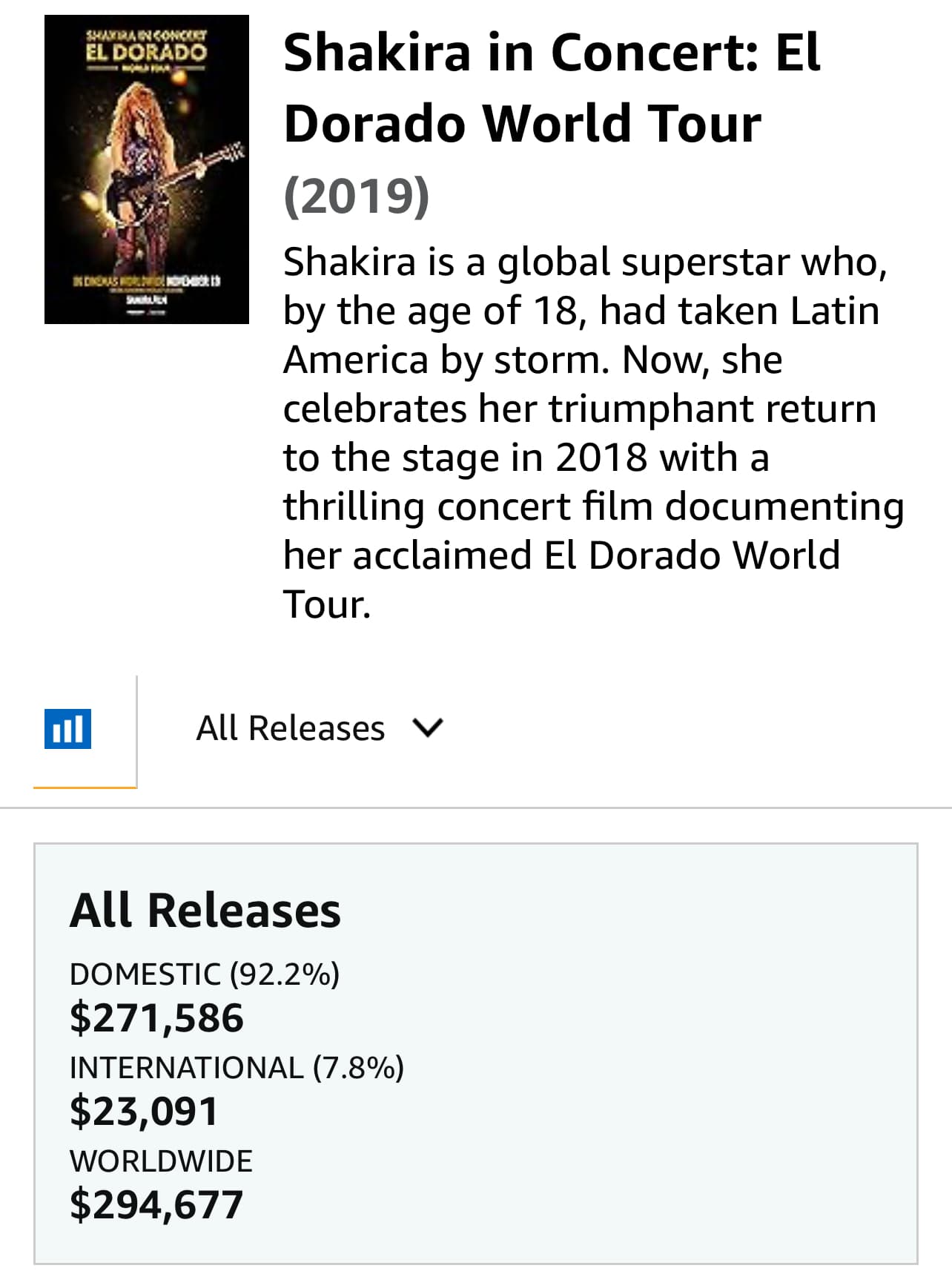This screenshot has width=952, height=1271.
Task: Click the release year (2019)
Action: tap(357, 195)
